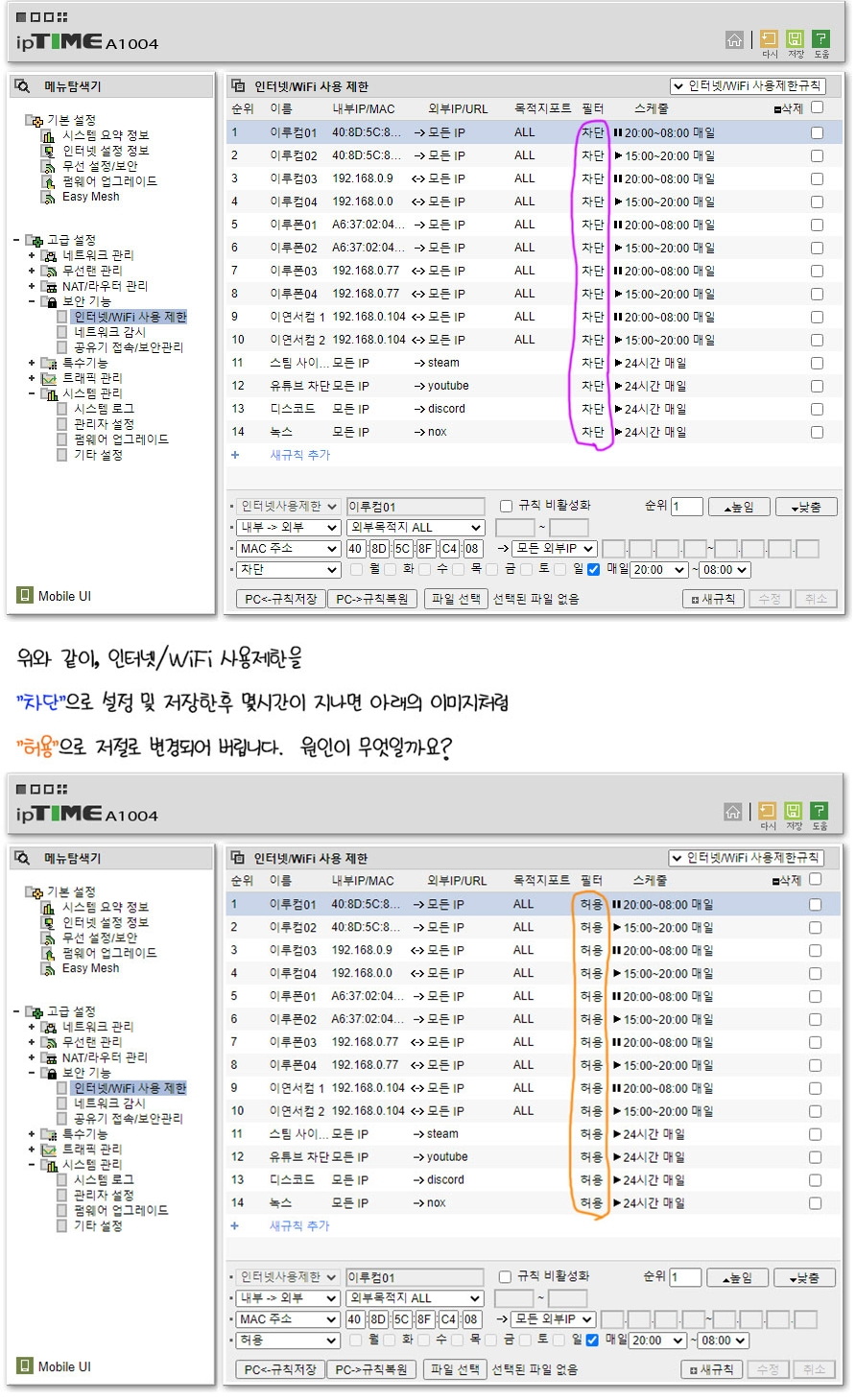Click the 시스템 요약 정보 icon in first screenshot

[x=48, y=135]
